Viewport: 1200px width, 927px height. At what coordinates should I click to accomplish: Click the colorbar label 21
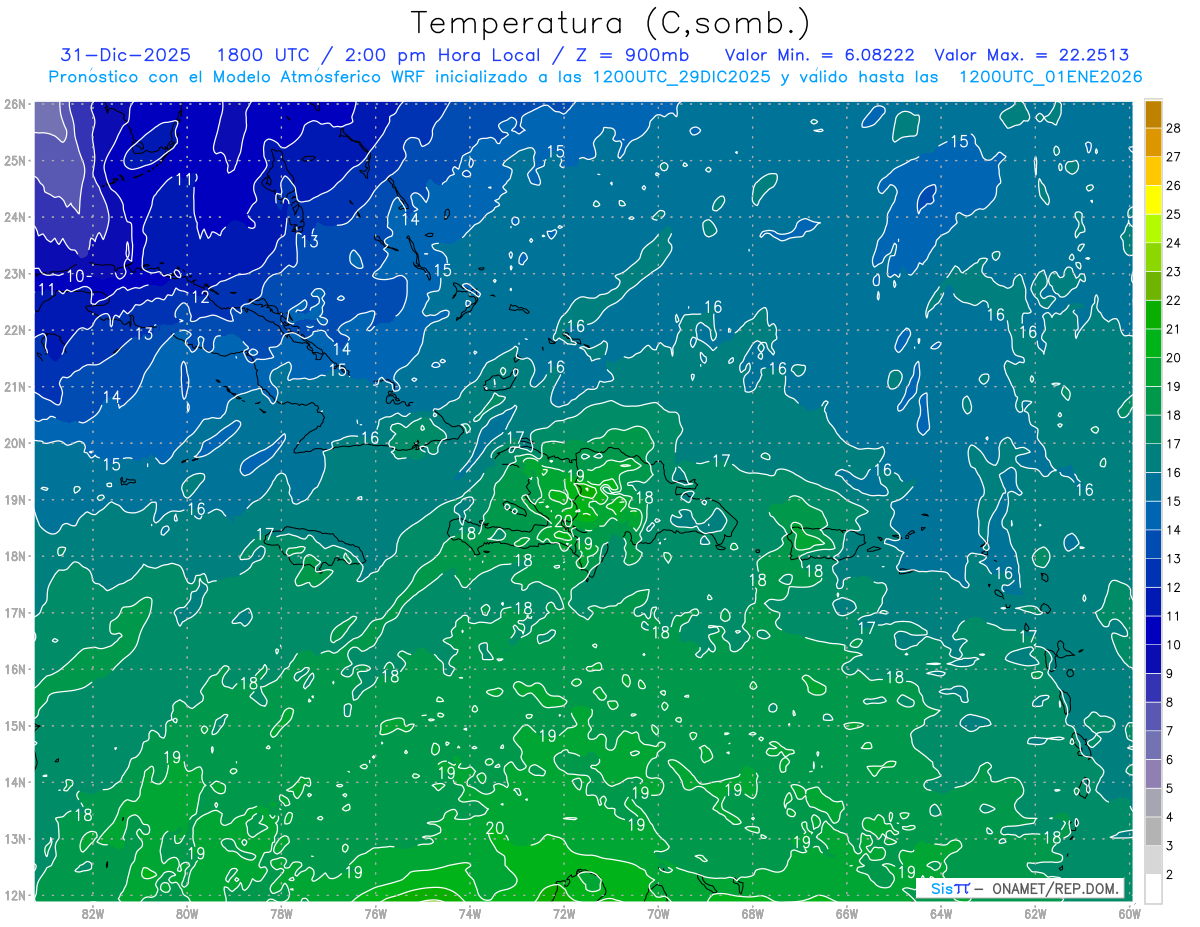[1174, 330]
